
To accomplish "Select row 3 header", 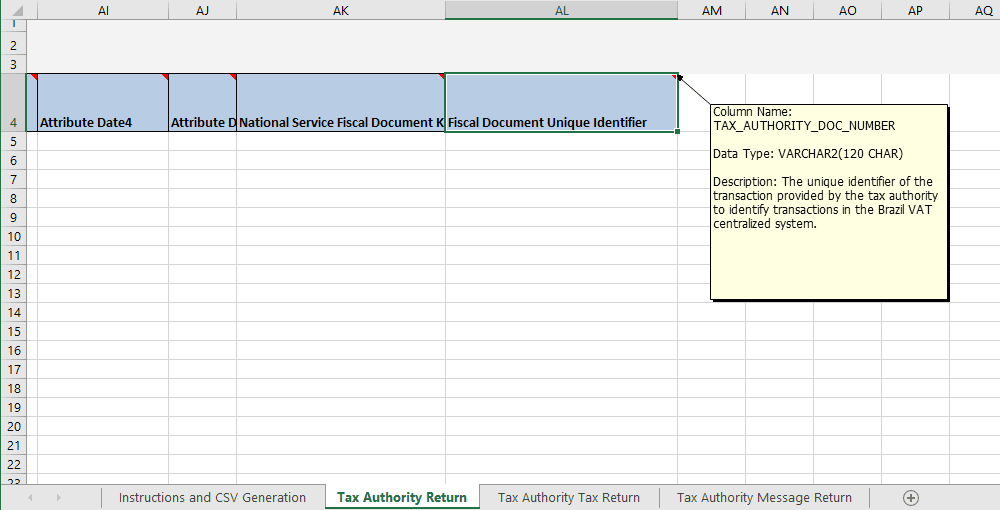I will click(13, 64).
